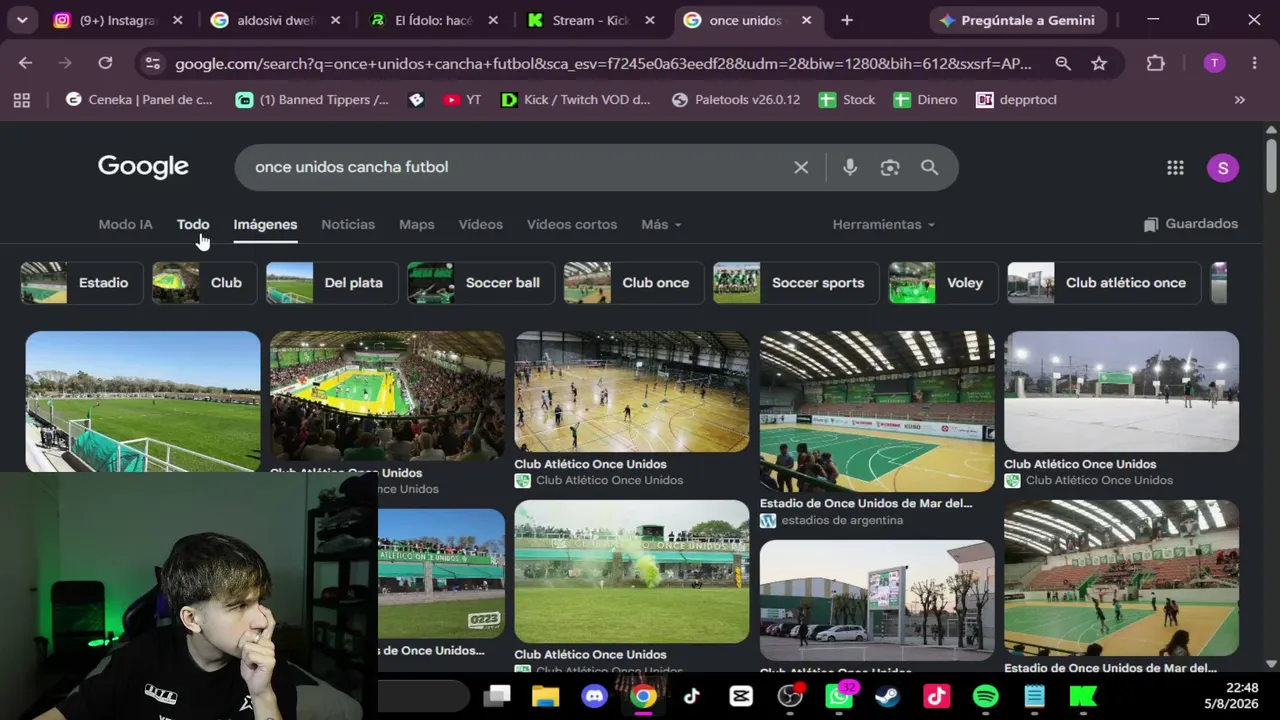The width and height of the screenshot is (1280, 720).
Task: Select the Todo search tab
Action: pyautogui.click(x=193, y=224)
